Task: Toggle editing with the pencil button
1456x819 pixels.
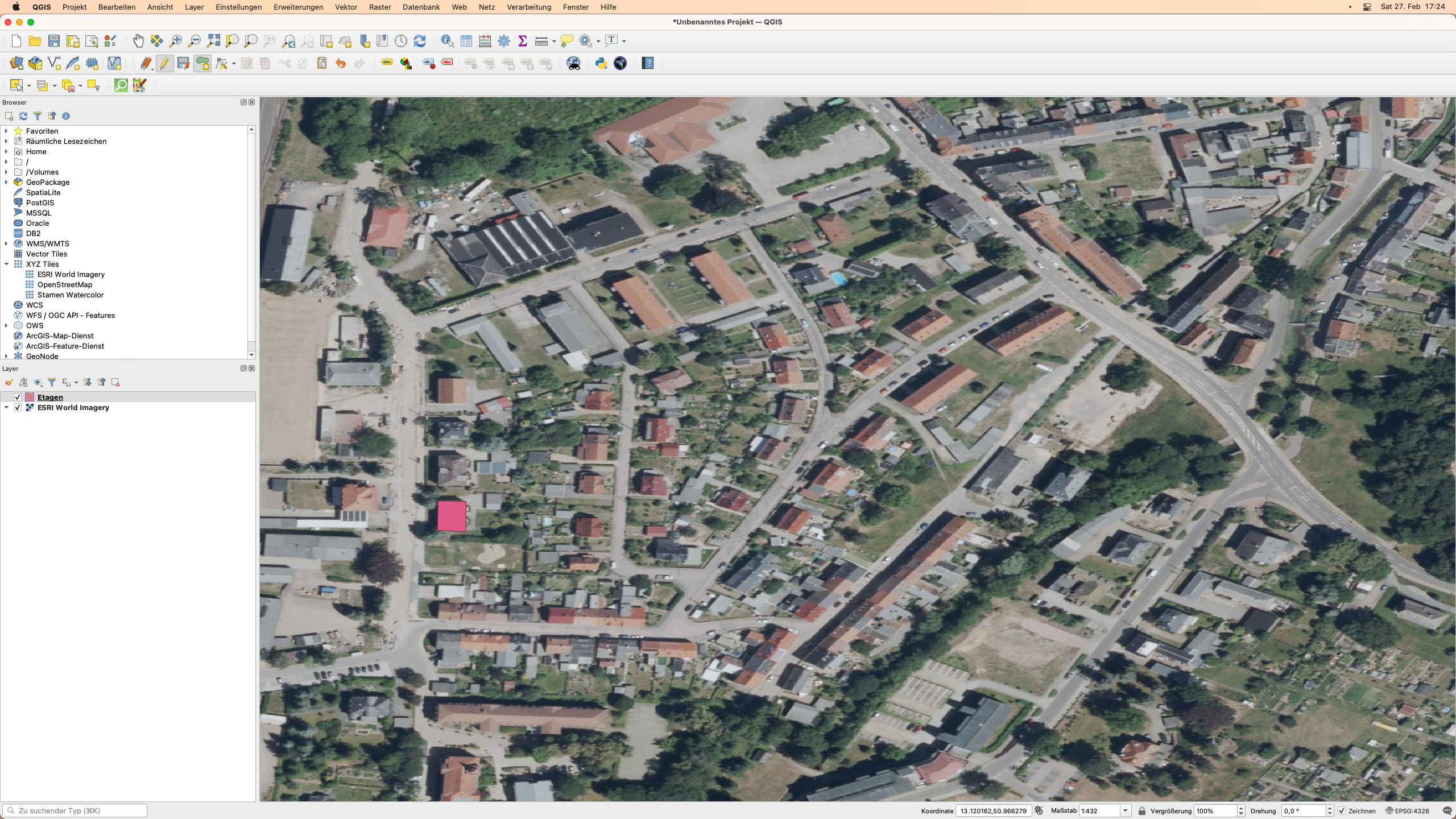Action: tap(164, 63)
